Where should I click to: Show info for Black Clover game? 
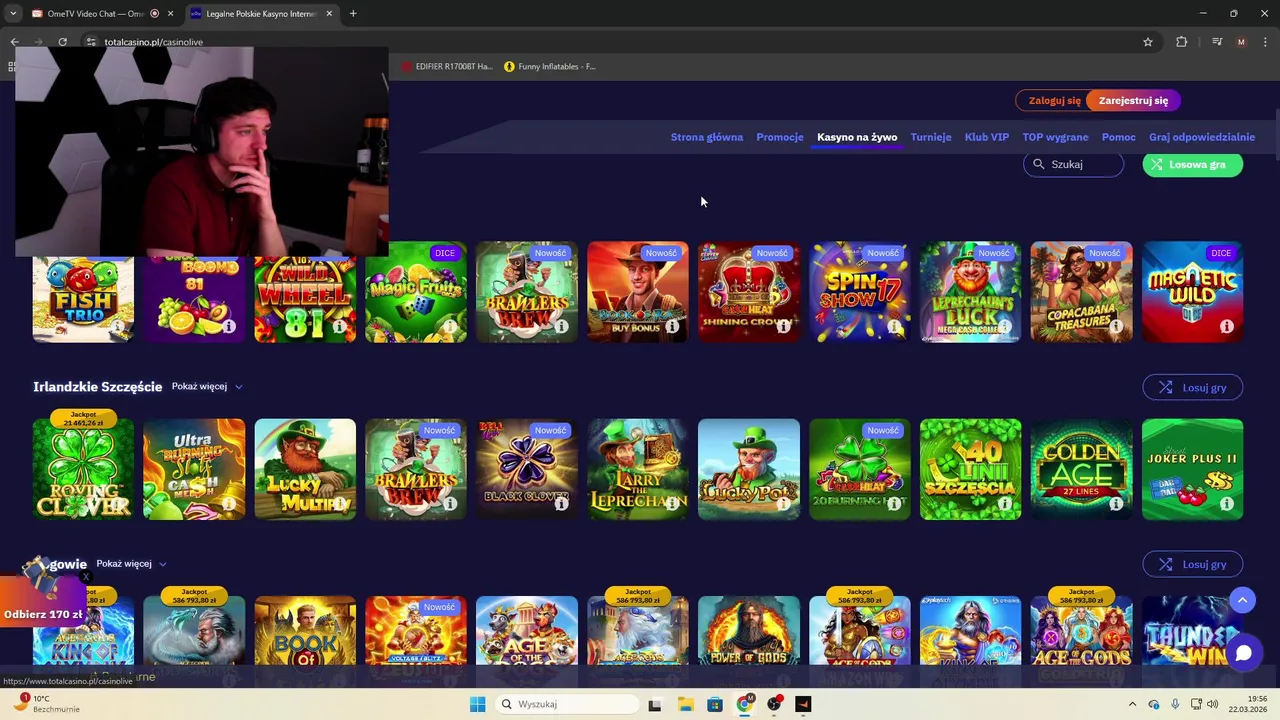(x=561, y=503)
